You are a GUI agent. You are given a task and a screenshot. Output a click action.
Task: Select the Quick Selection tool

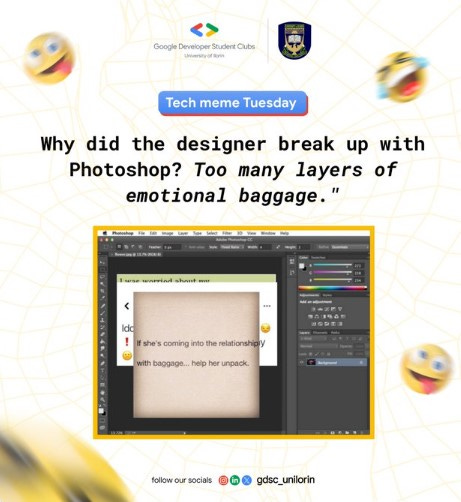(102, 284)
